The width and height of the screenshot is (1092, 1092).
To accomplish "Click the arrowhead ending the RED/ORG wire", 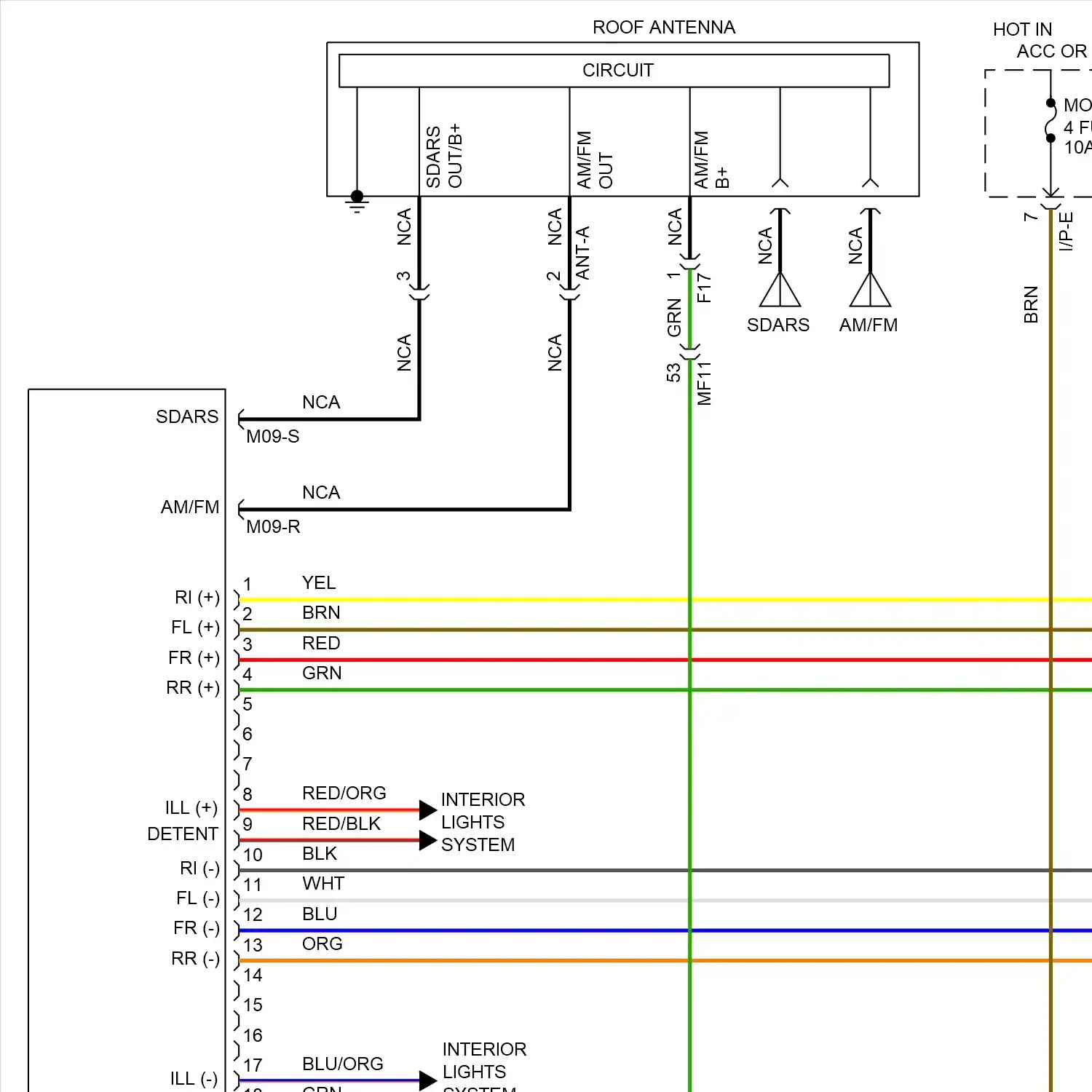I will click(x=428, y=810).
